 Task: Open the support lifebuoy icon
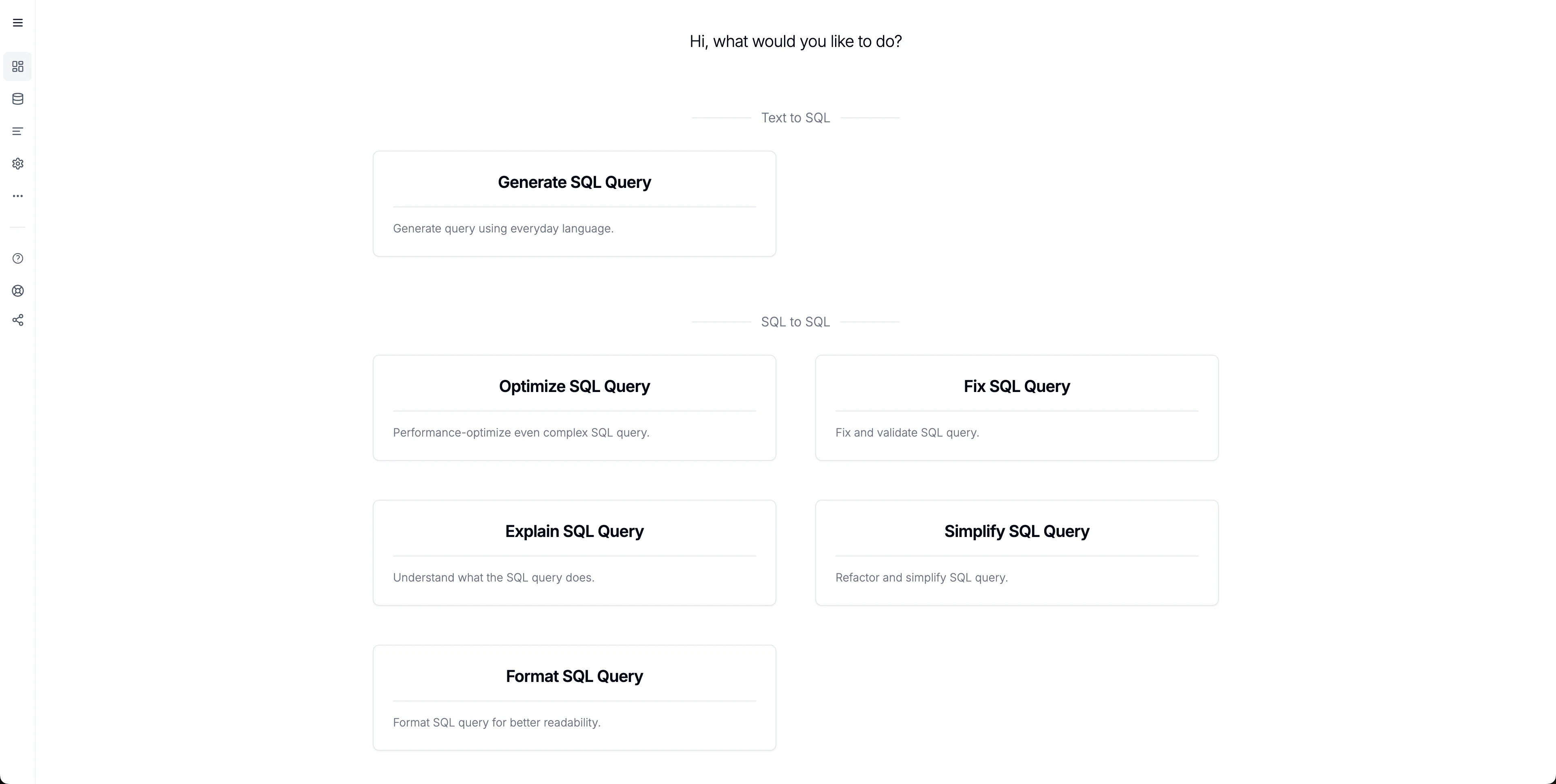pos(17,291)
